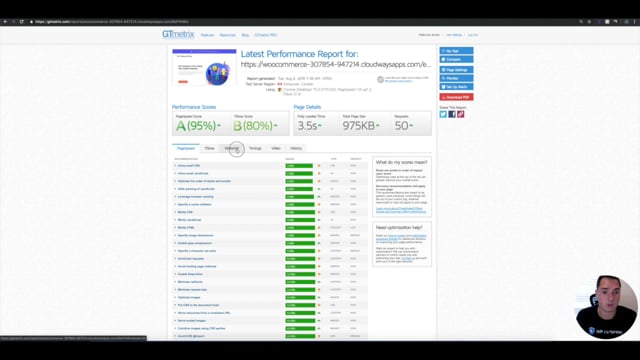
Task: Expand the Inline small CSS recommendation
Action: click(x=269, y=166)
